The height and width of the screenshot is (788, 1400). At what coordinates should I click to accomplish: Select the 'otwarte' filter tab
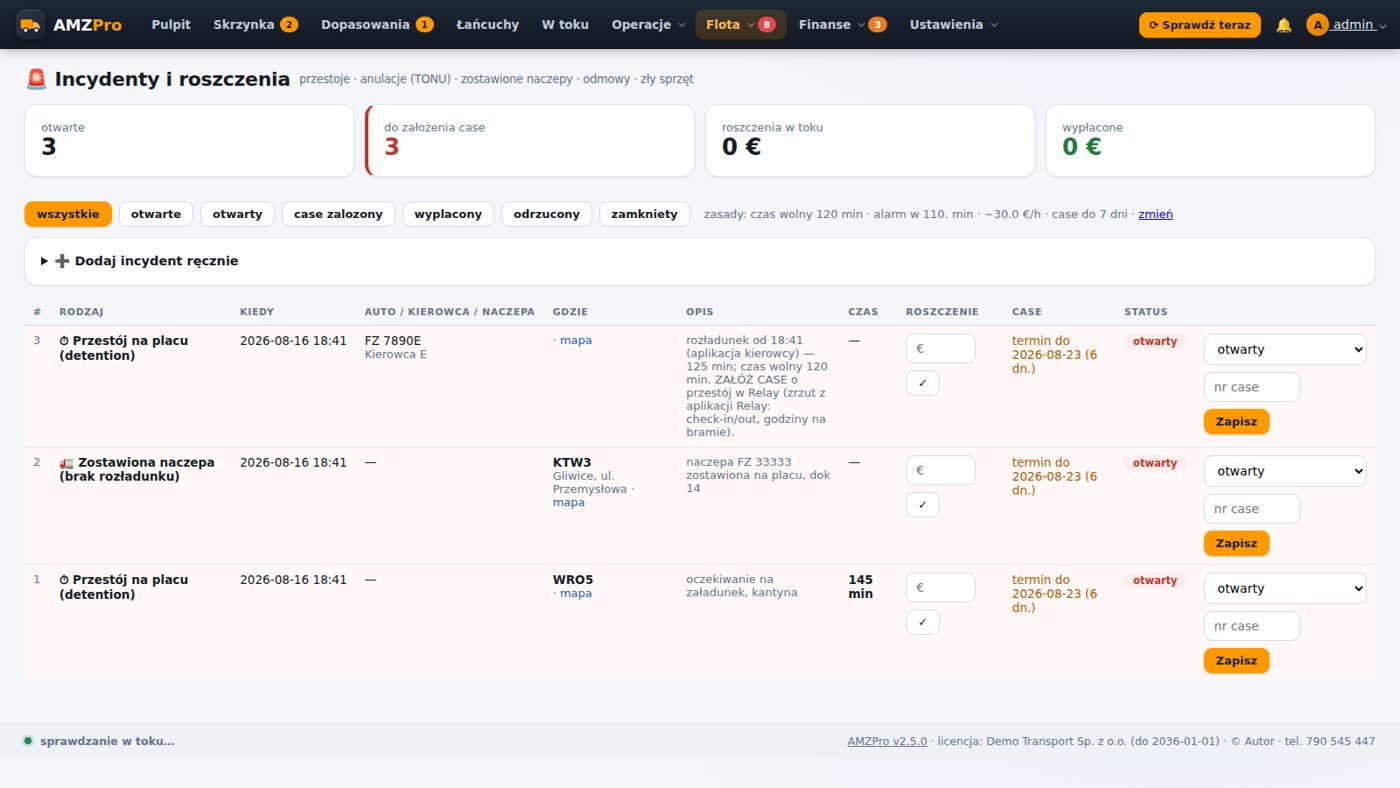[x=156, y=214]
